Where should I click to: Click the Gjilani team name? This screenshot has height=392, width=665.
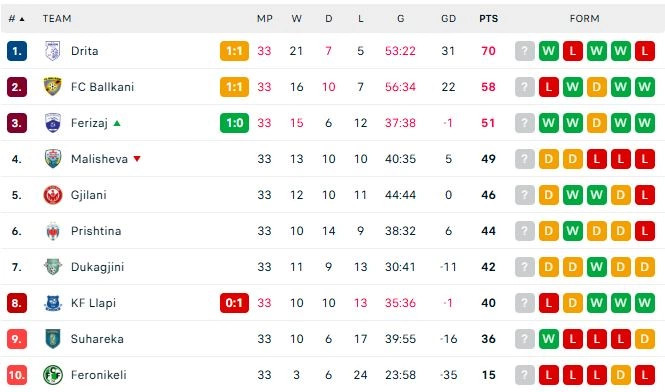(89, 195)
